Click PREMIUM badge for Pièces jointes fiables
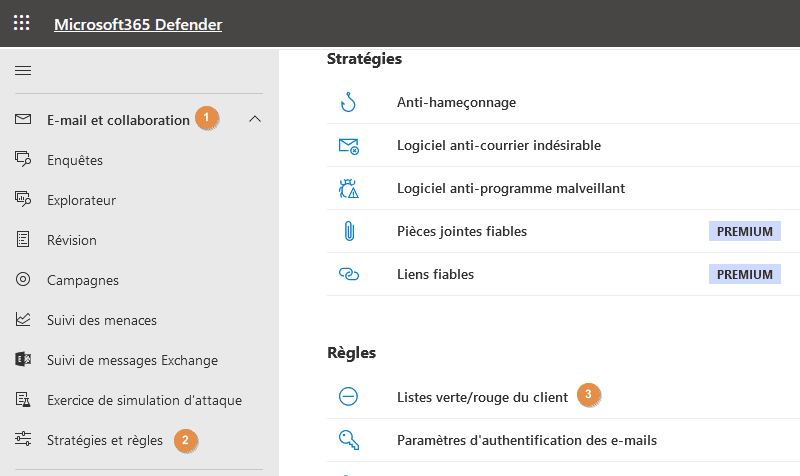800x476 pixels. pos(744,231)
